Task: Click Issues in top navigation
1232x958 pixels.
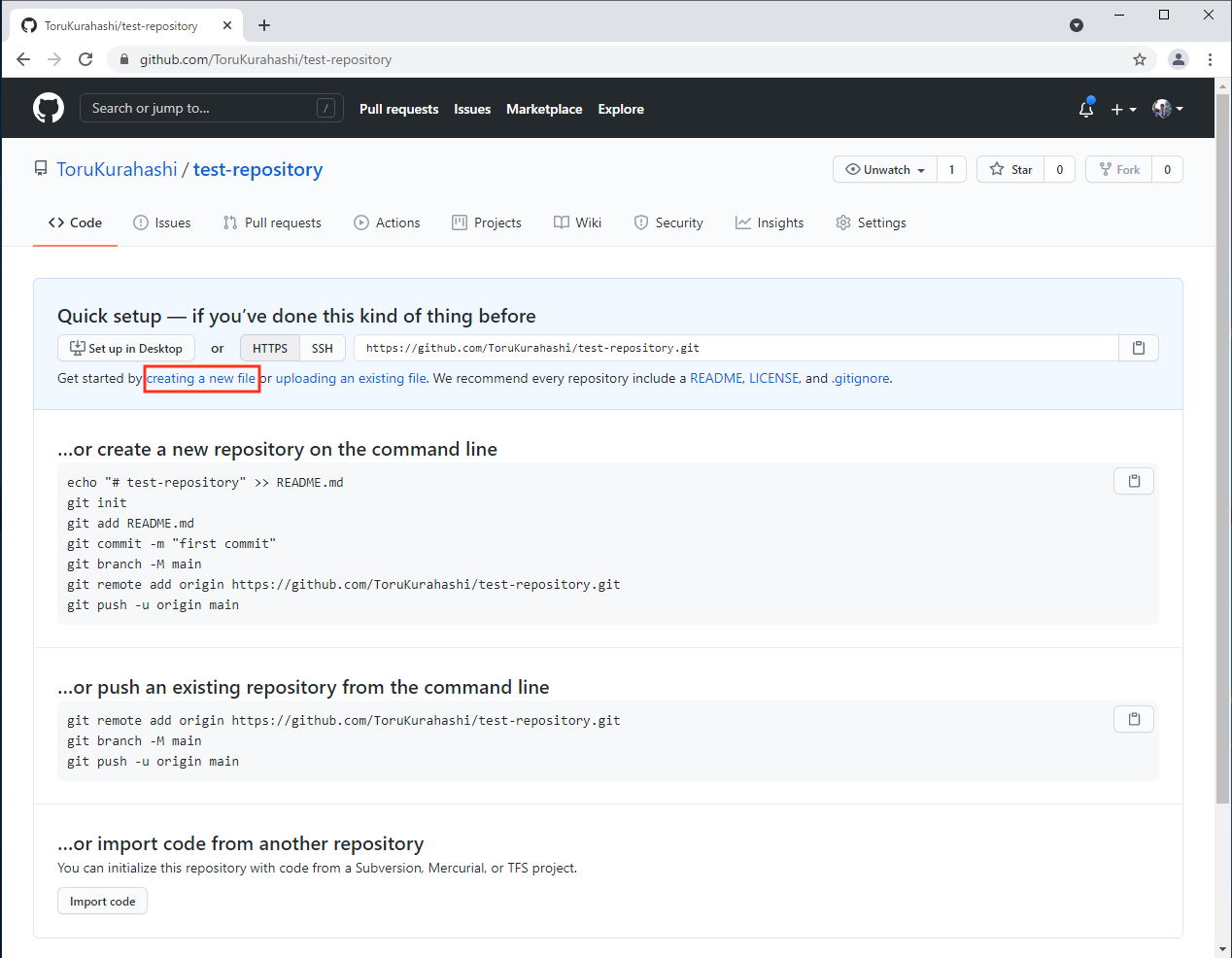Action: tap(472, 109)
